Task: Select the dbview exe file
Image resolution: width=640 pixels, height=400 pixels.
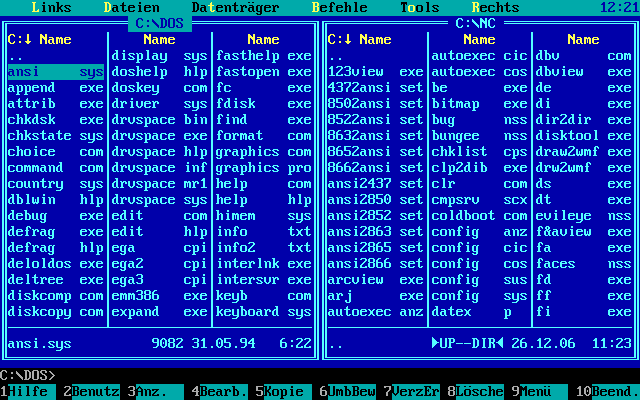Action: pyautogui.click(x=584, y=72)
